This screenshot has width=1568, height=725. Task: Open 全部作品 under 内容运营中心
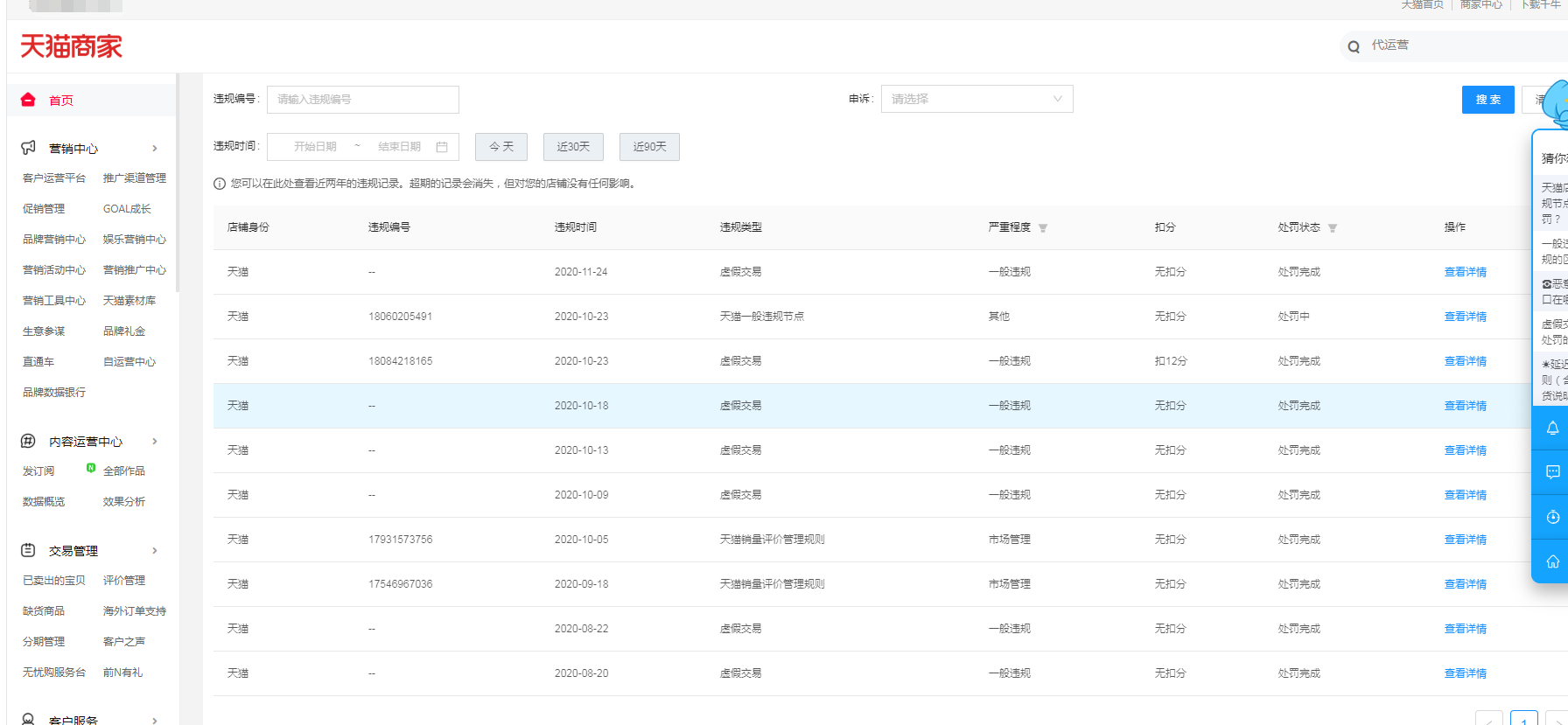124,471
